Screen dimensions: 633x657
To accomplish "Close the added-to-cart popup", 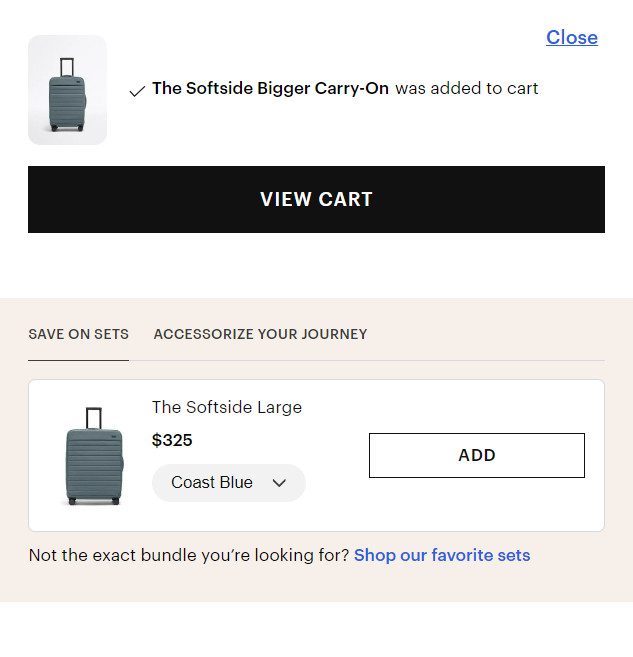I will click(571, 38).
